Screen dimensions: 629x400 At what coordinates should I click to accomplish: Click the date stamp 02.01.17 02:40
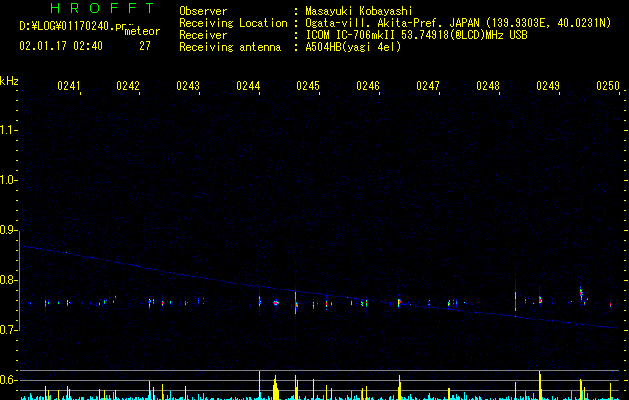pyautogui.click(x=61, y=46)
